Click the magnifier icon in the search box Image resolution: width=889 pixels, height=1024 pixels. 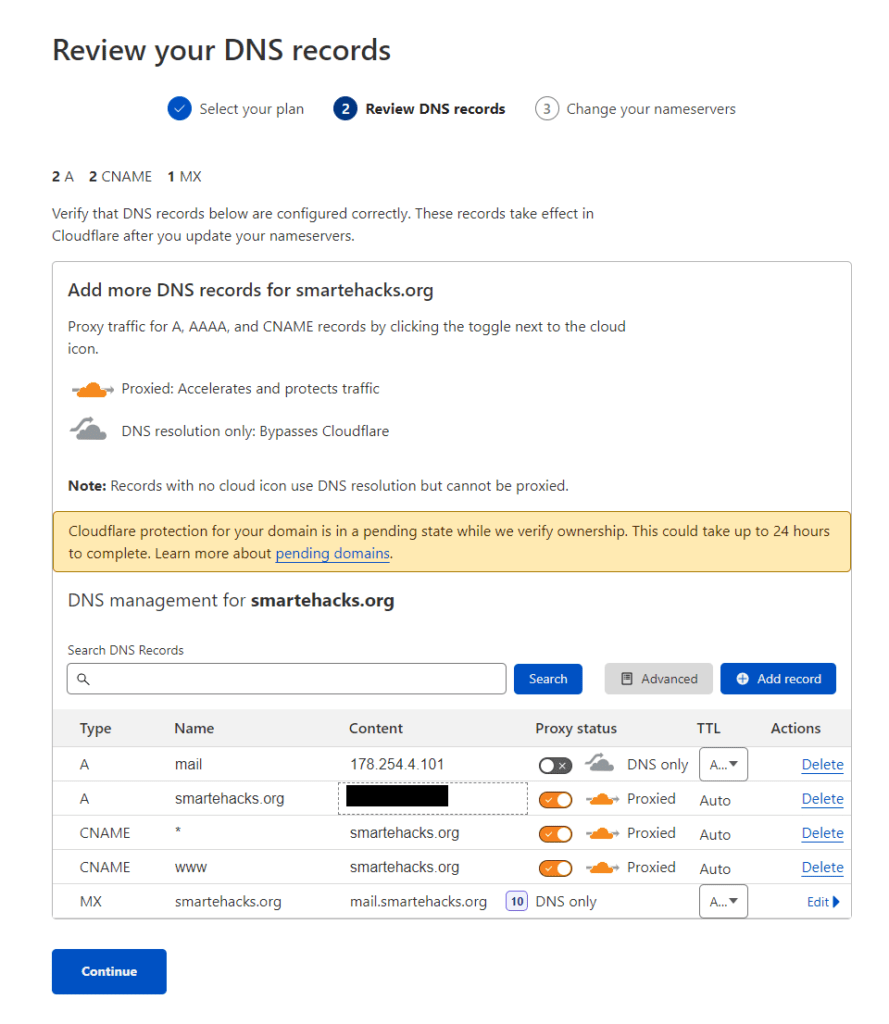[83, 679]
